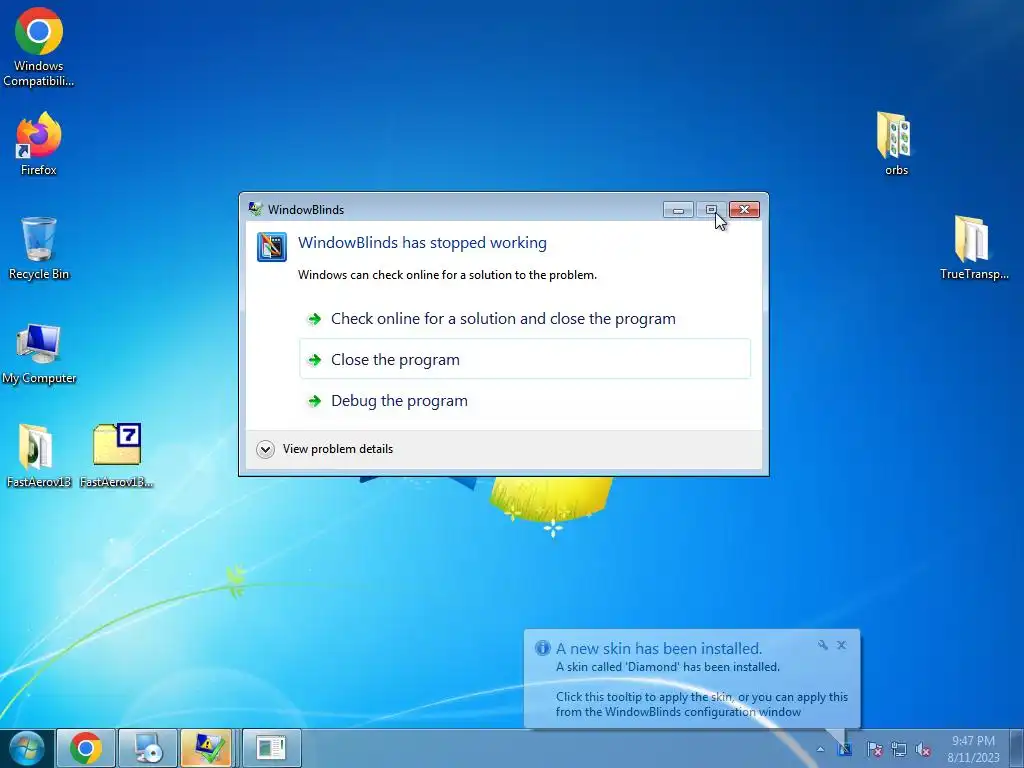Click 'A new skin has been installed.' title
Viewport: 1024px width, 768px height.
[659, 648]
